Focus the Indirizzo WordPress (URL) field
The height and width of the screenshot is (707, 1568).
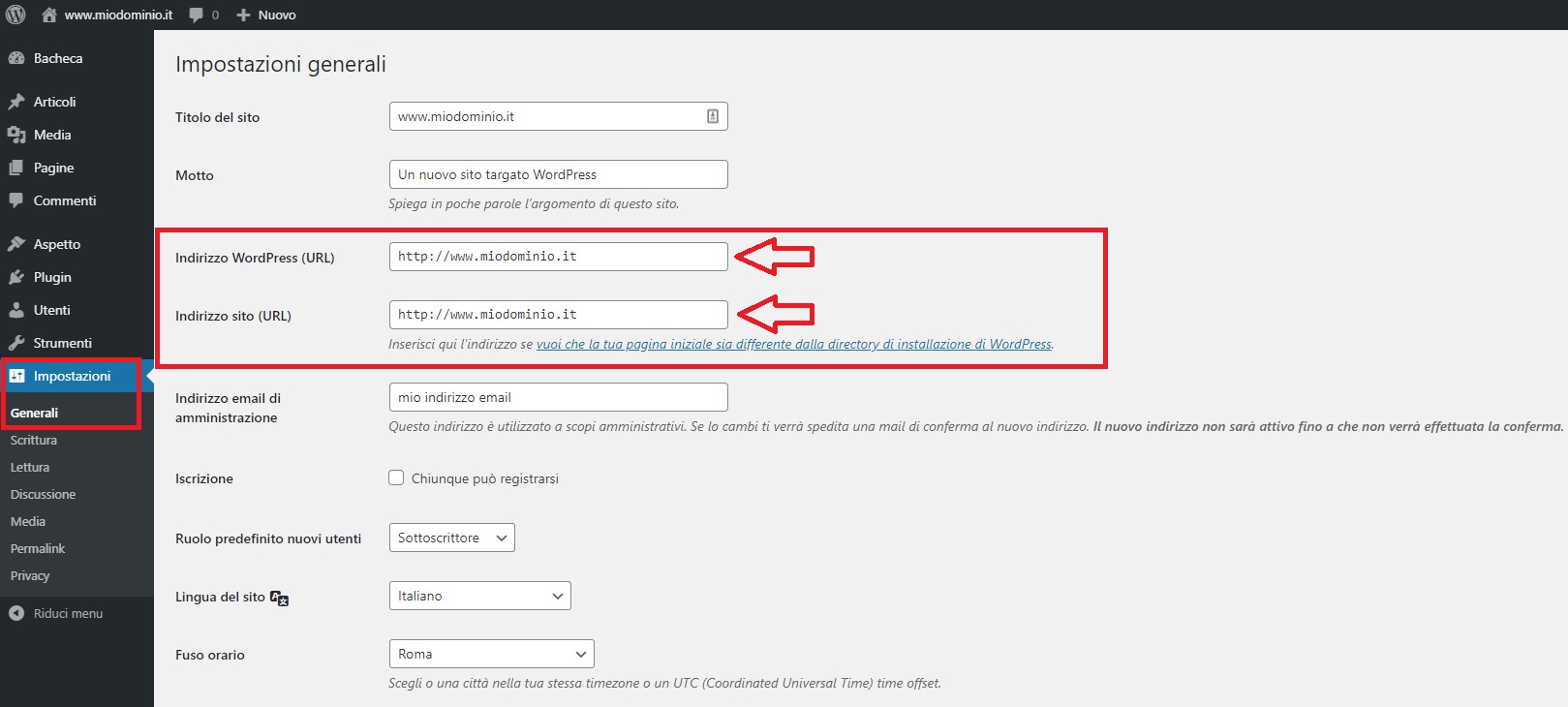point(558,257)
